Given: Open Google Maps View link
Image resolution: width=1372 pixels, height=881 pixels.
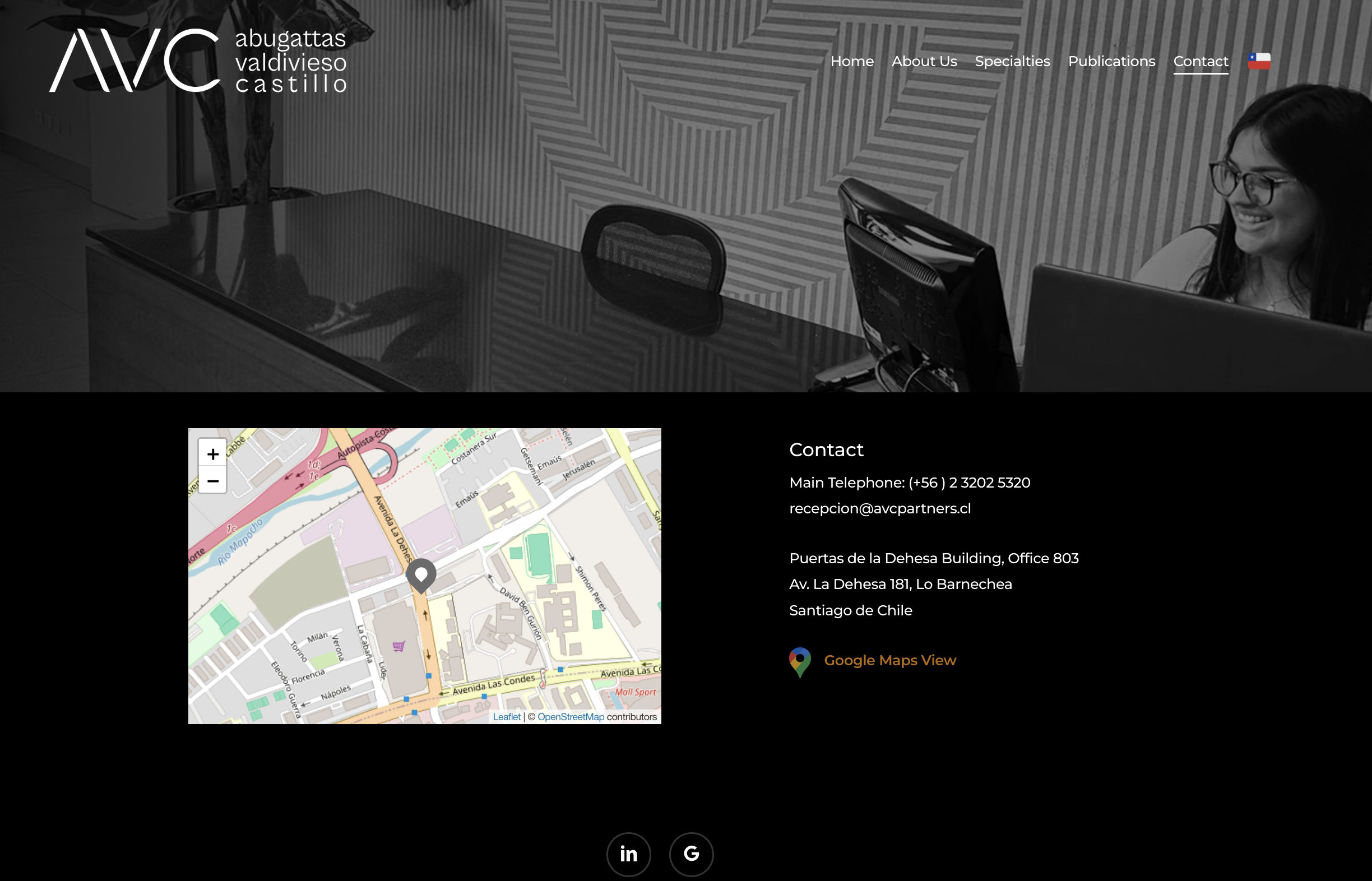Looking at the screenshot, I should 889,660.
